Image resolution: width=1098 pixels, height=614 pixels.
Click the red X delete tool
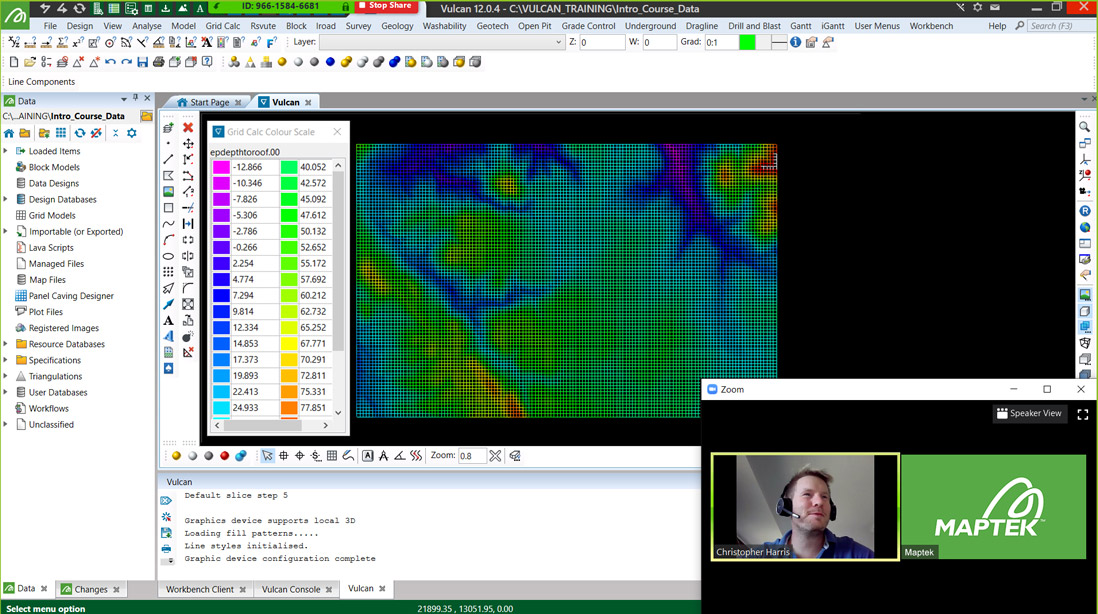(x=188, y=127)
